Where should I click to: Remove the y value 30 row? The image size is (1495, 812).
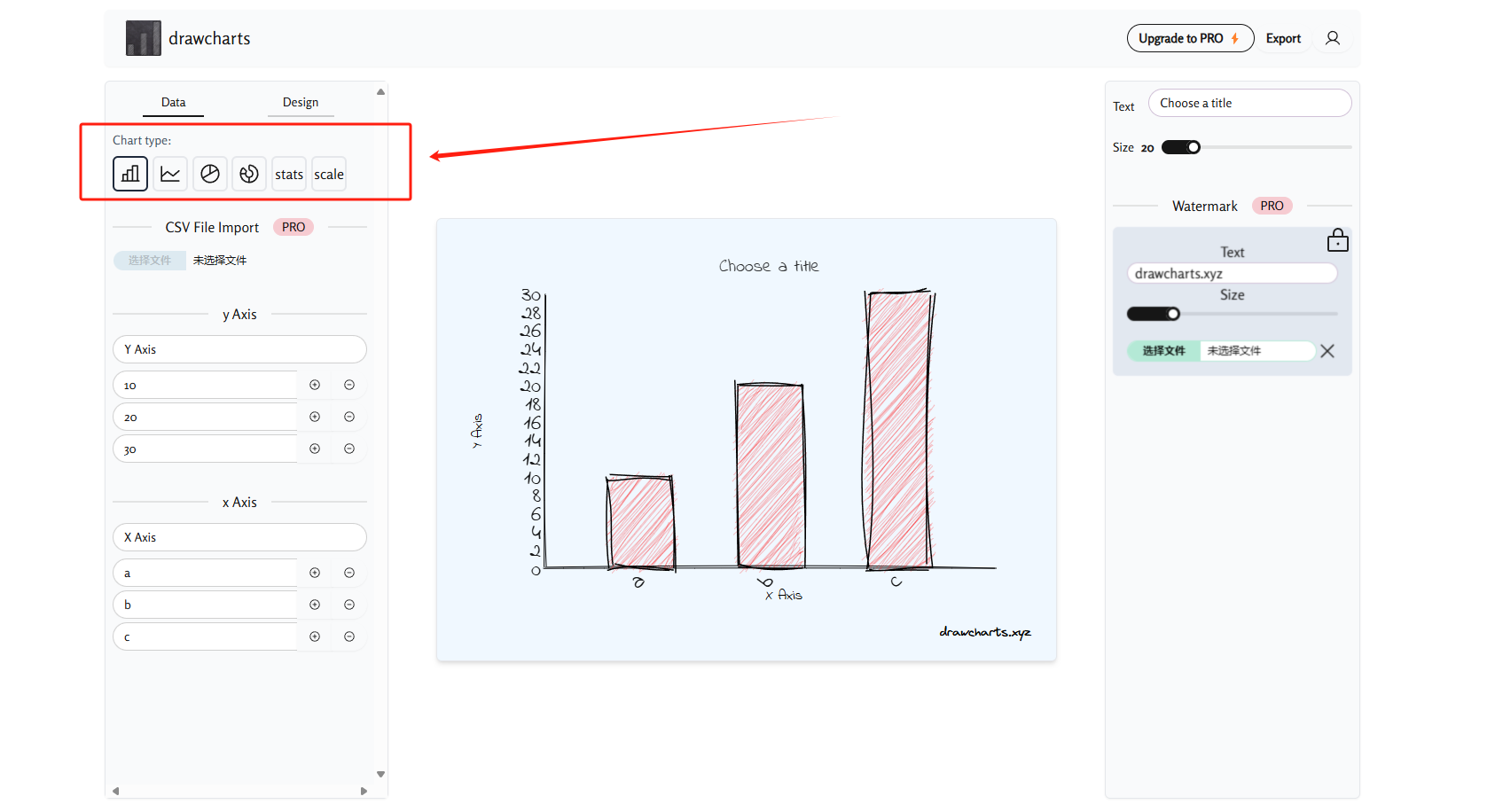tap(349, 449)
